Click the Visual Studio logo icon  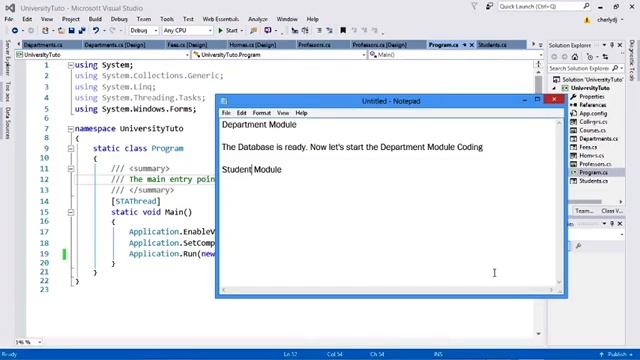tap(10, 8)
